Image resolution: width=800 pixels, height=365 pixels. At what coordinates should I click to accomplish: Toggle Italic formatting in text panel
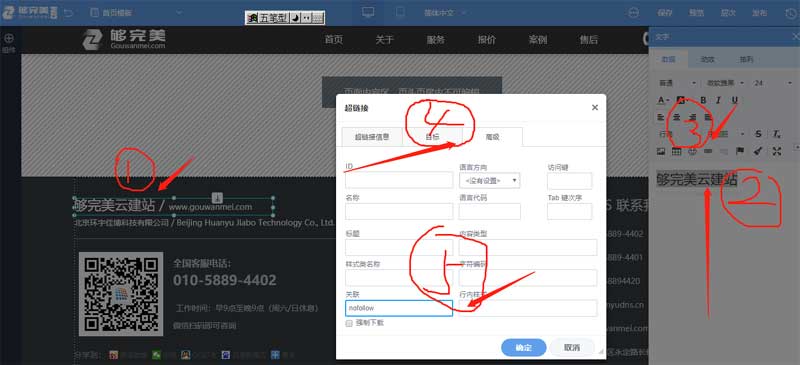(x=718, y=100)
